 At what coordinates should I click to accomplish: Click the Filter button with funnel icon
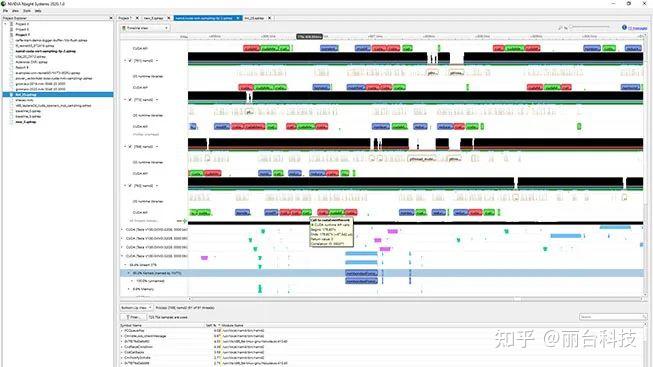pos(132,317)
